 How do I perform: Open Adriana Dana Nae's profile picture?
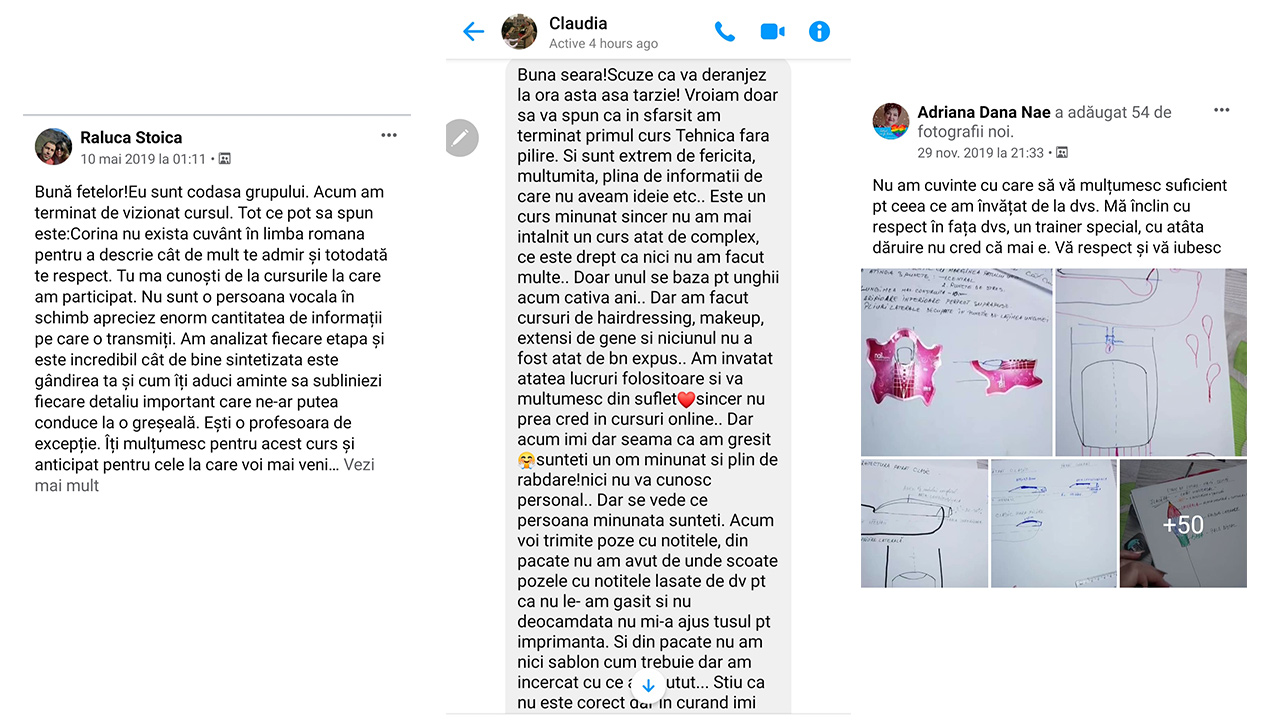(891, 121)
